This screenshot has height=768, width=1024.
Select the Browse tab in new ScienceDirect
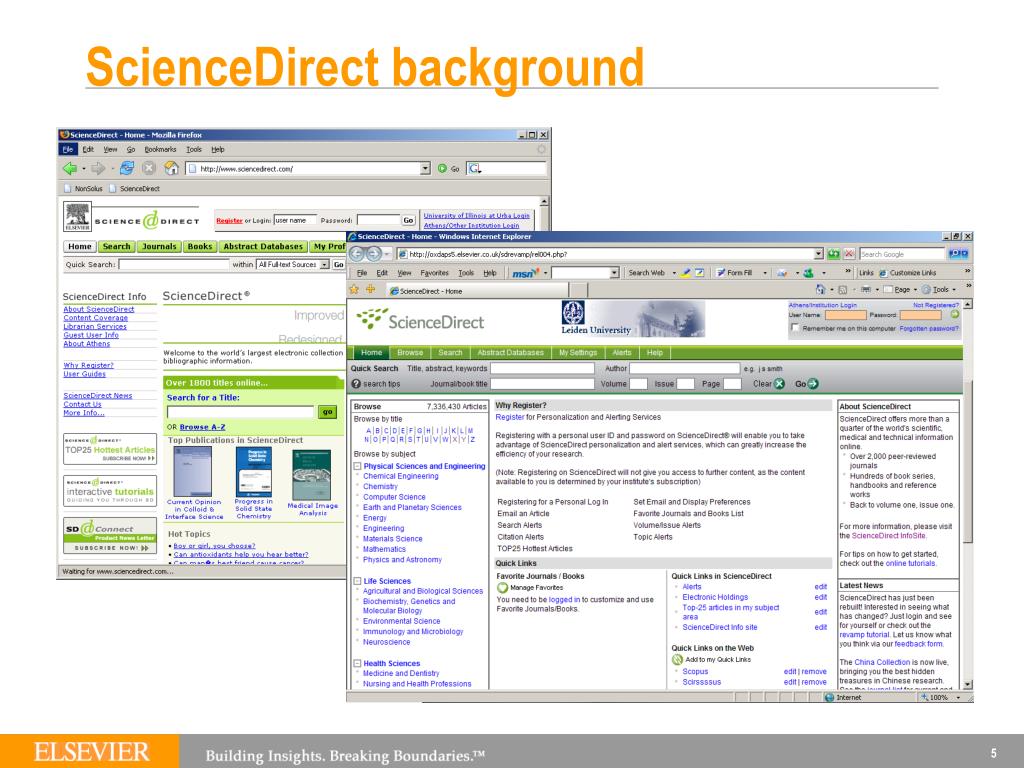410,353
